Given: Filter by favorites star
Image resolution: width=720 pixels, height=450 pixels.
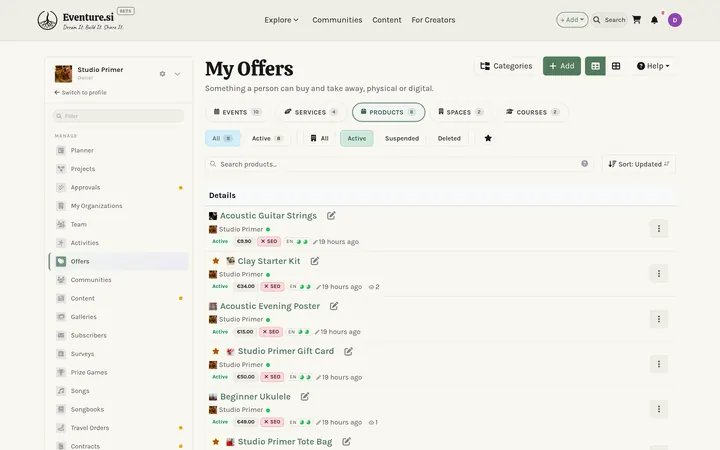Looking at the screenshot, I should (x=488, y=138).
